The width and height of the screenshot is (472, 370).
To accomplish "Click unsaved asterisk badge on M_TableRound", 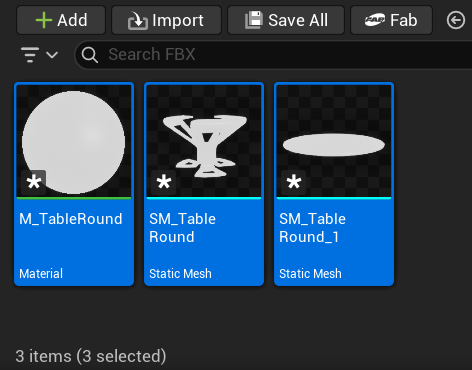I will coord(34,182).
